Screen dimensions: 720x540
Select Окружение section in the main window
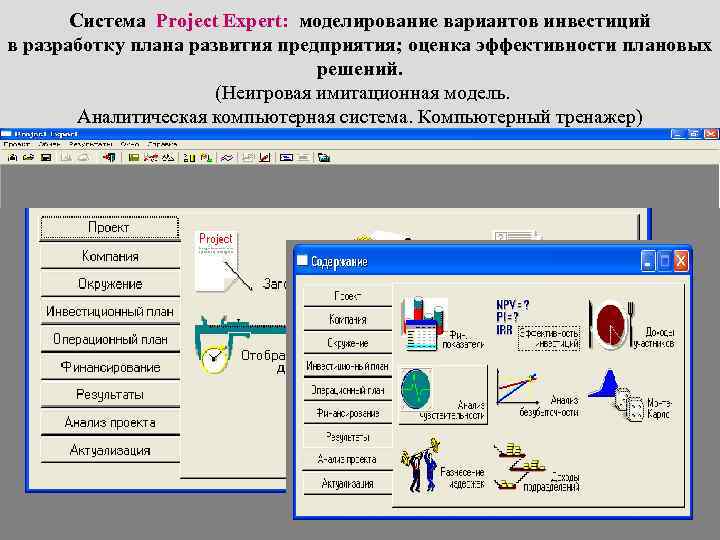click(110, 284)
